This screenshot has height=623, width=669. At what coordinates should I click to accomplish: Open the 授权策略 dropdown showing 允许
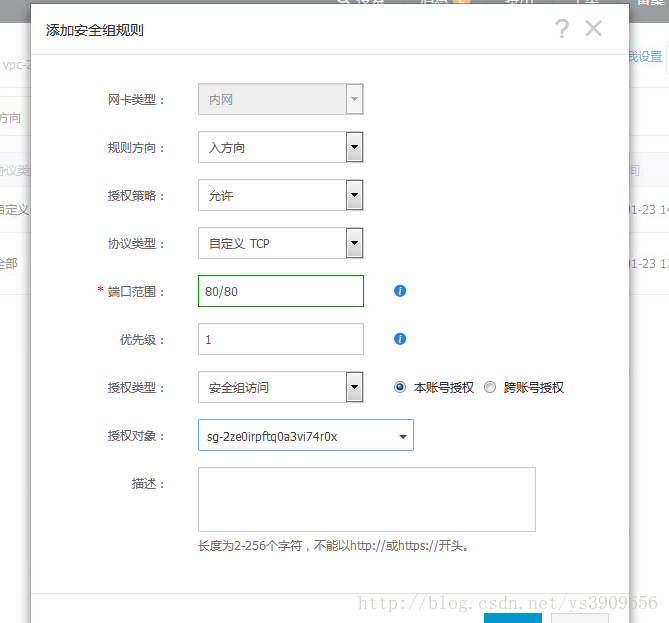(280, 195)
